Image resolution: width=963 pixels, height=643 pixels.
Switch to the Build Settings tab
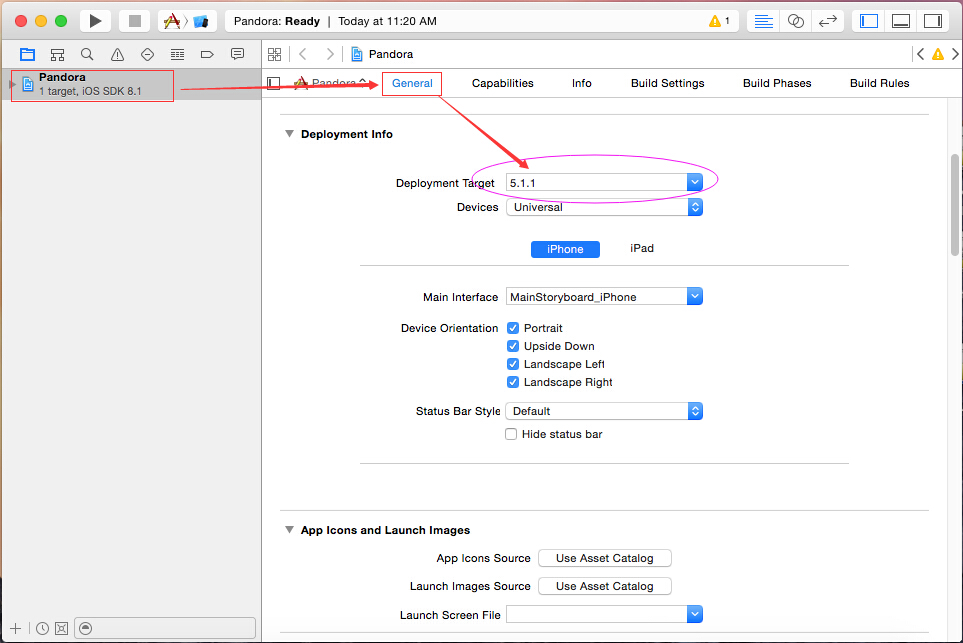pyautogui.click(x=668, y=83)
